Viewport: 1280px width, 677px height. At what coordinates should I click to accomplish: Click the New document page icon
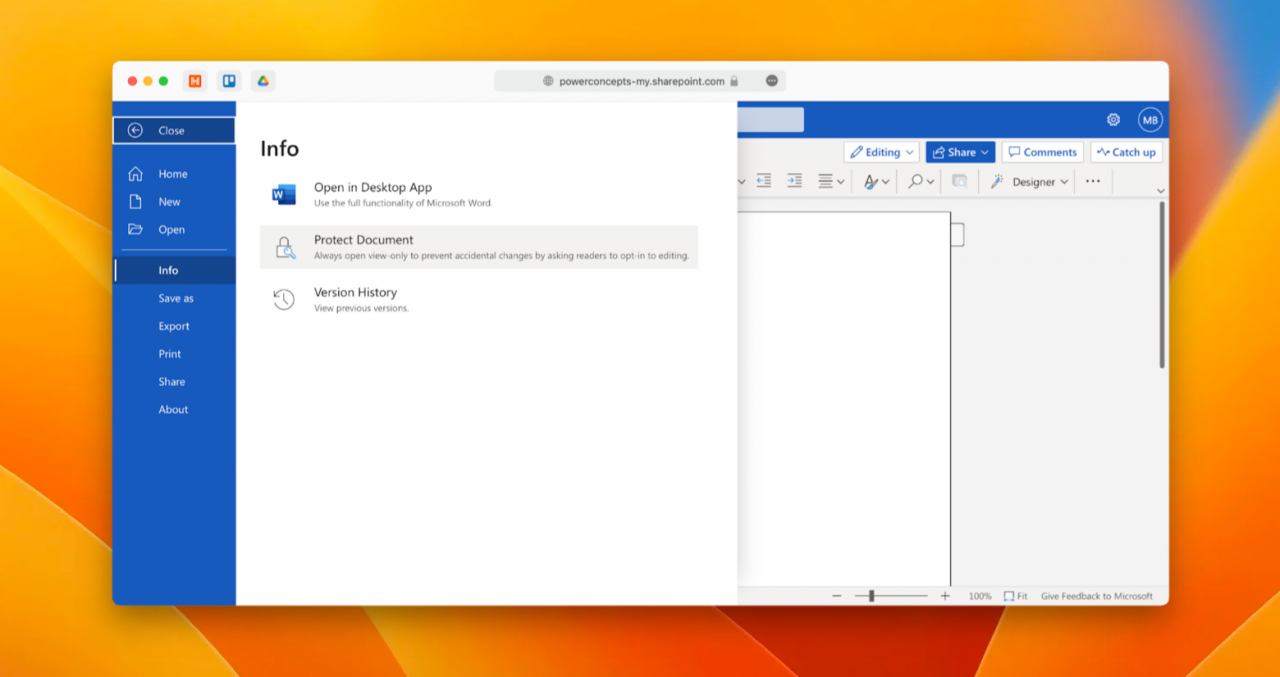(x=136, y=202)
